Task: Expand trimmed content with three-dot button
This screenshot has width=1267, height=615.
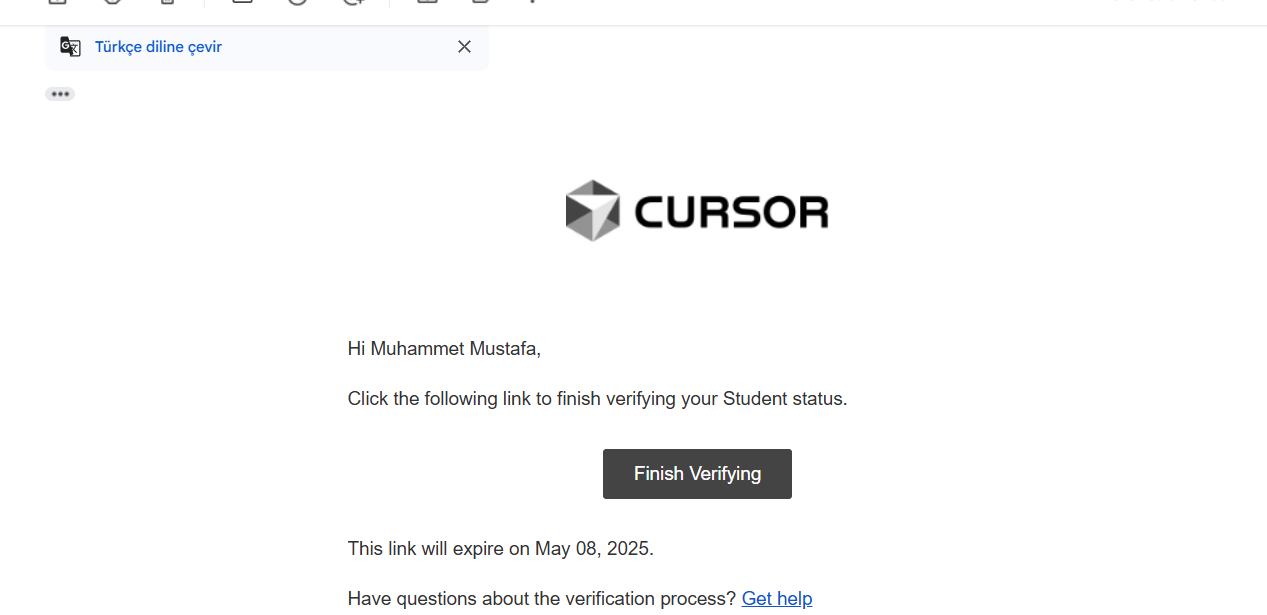Action: (60, 94)
